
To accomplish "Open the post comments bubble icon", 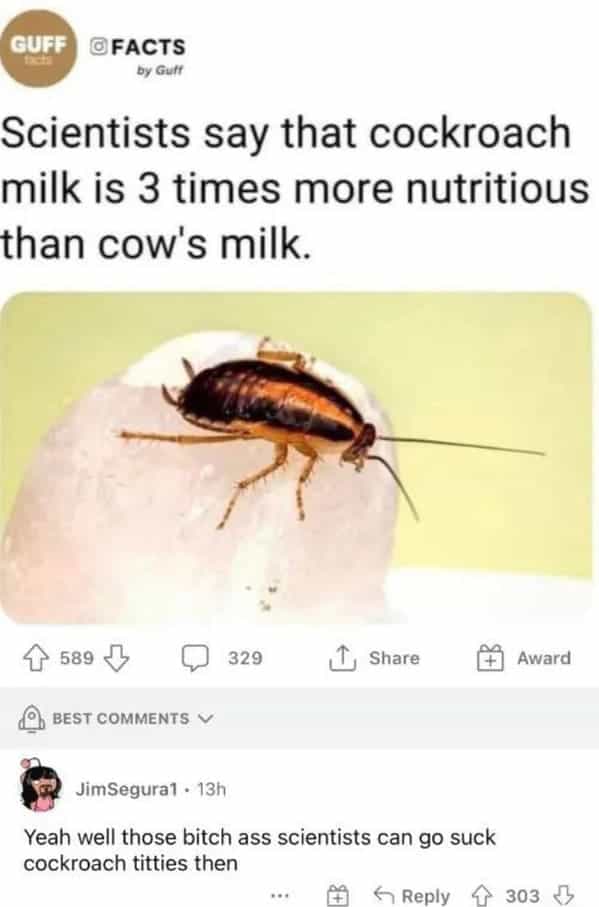I will [x=195, y=658].
